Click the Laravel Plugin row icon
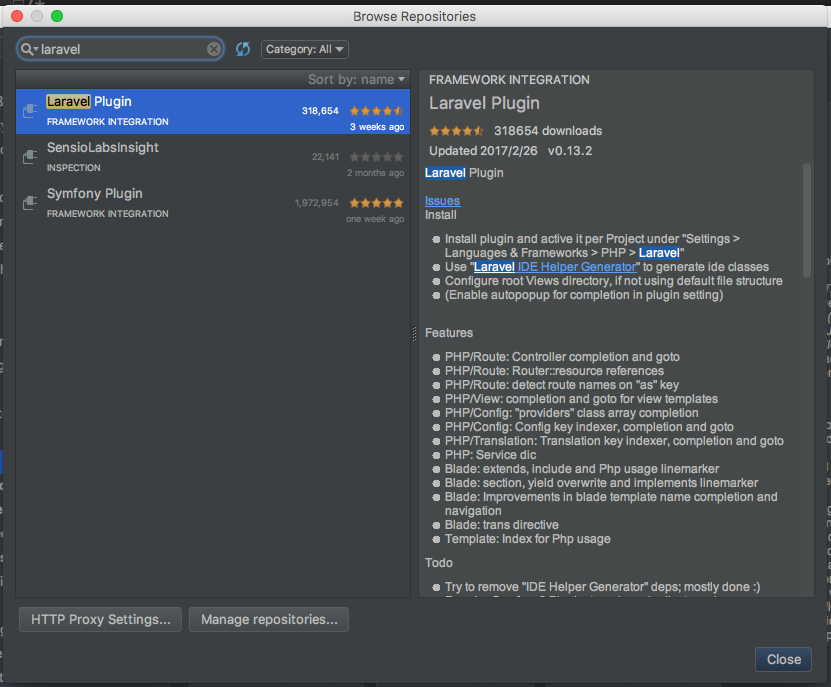831x687 pixels. 30,111
